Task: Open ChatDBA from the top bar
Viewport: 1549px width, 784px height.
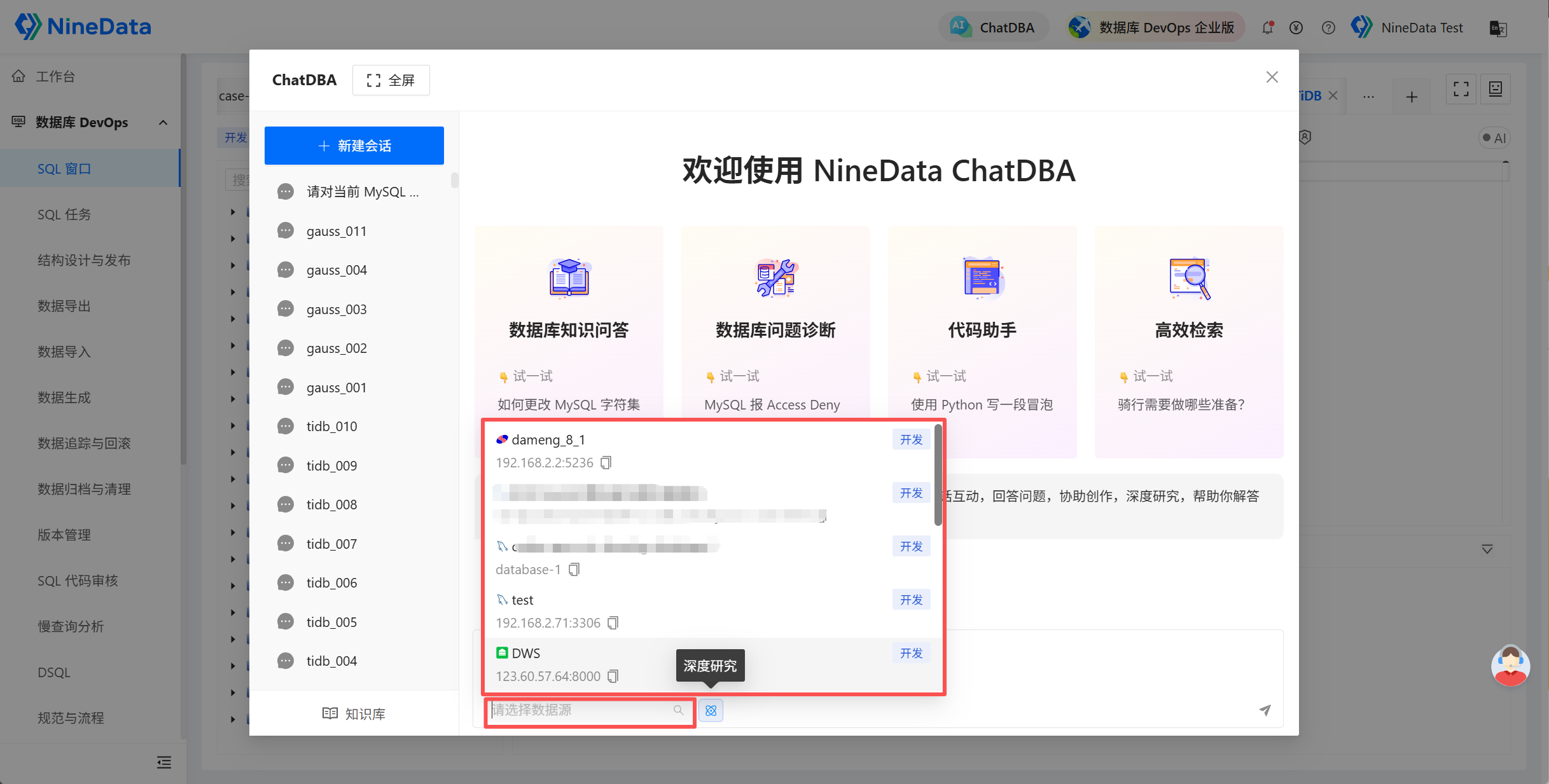Action: pyautogui.click(x=993, y=27)
